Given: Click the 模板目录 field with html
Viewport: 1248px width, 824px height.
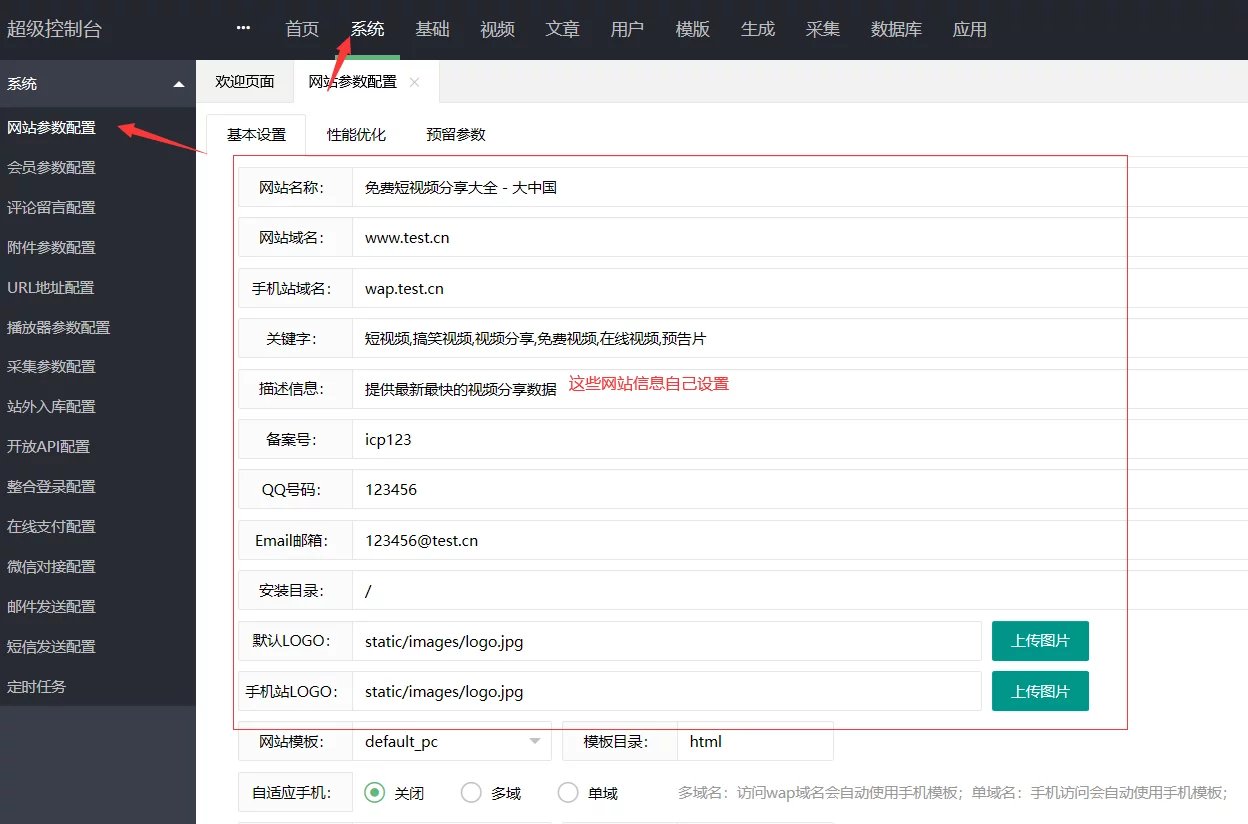Looking at the screenshot, I should (x=755, y=741).
